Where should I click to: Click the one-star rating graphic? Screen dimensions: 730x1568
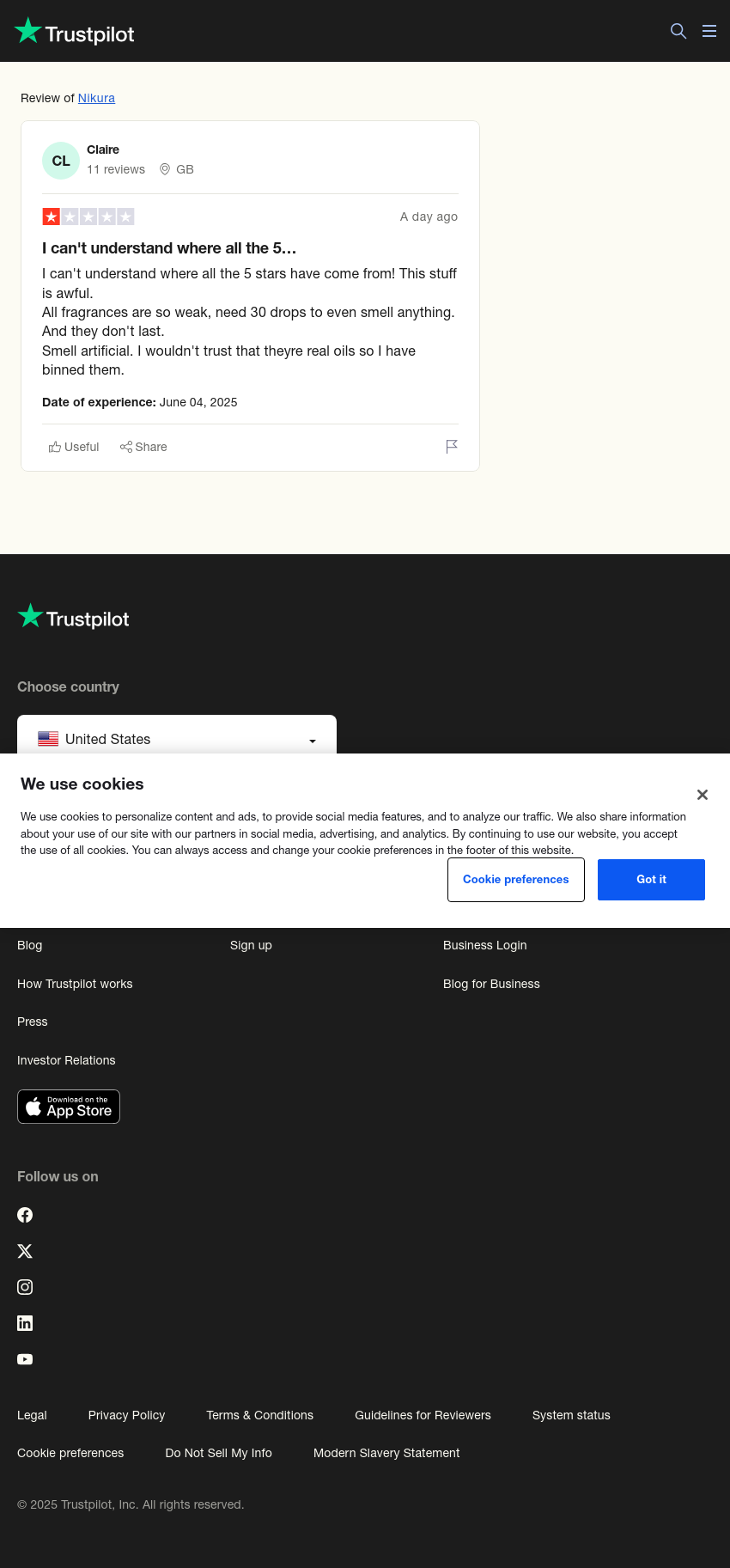pyautogui.click(x=88, y=217)
